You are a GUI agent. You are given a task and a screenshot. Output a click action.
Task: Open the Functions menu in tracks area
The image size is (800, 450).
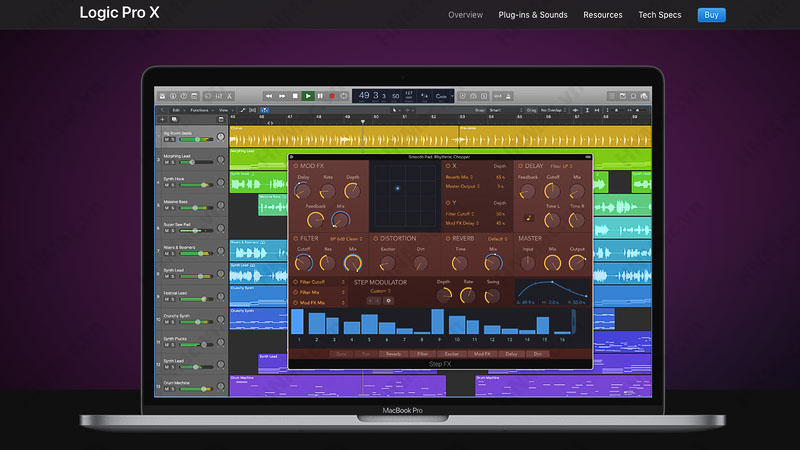[x=201, y=110]
